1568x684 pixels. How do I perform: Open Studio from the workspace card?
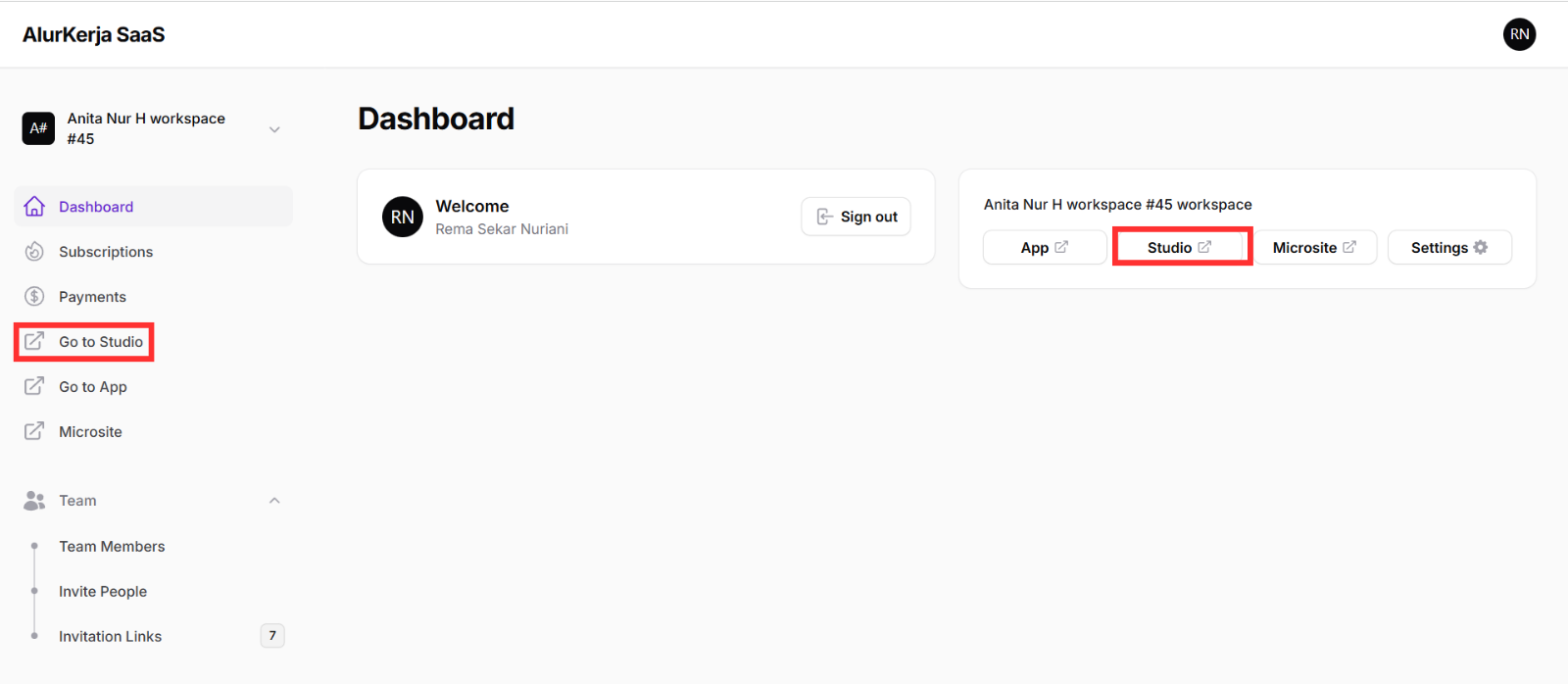(1179, 247)
